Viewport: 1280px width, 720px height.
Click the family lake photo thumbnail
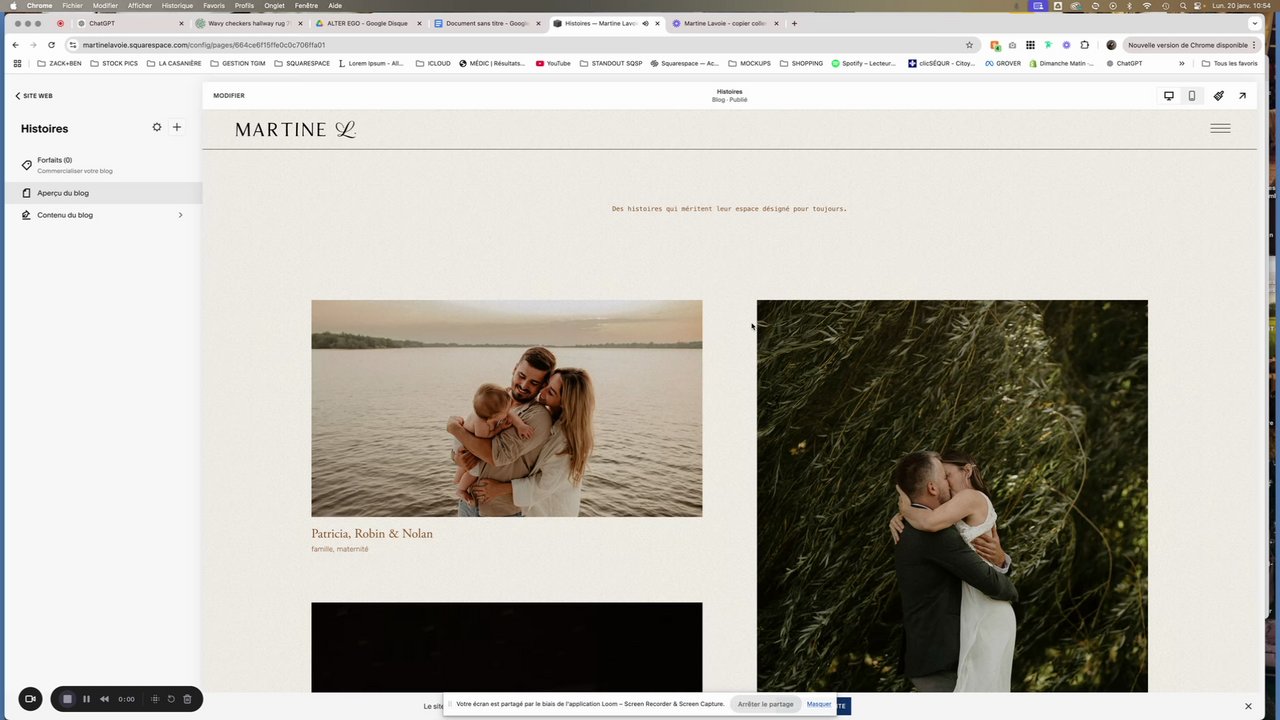tap(506, 408)
